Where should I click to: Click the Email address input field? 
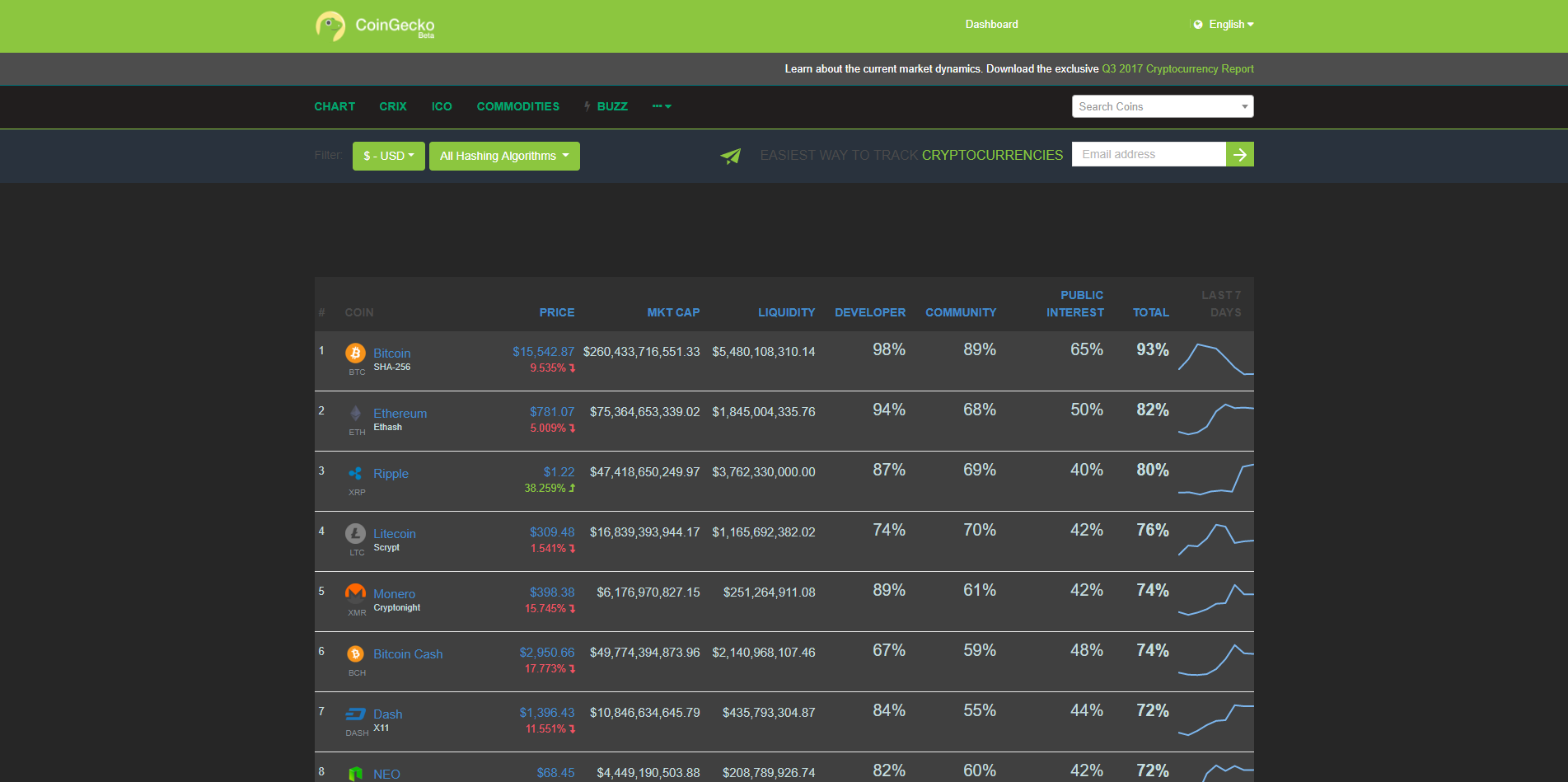[1149, 154]
